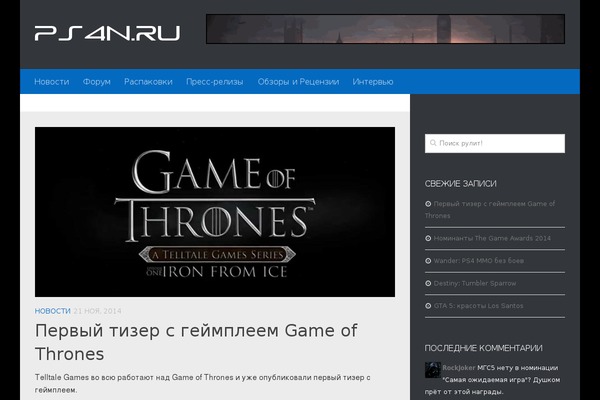Open recent post Первый тизер с геймплеем
The width and height of the screenshot is (600, 400).
click(x=490, y=209)
